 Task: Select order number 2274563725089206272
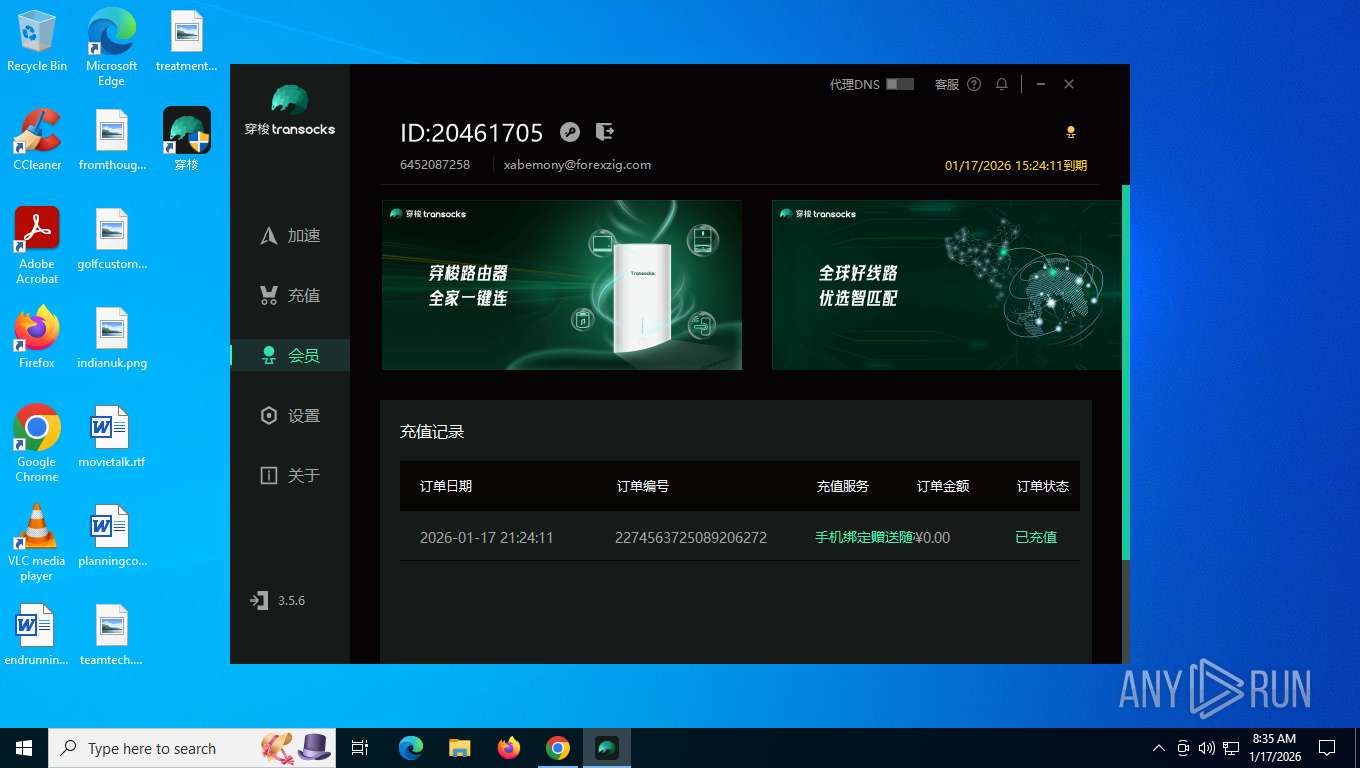click(691, 538)
